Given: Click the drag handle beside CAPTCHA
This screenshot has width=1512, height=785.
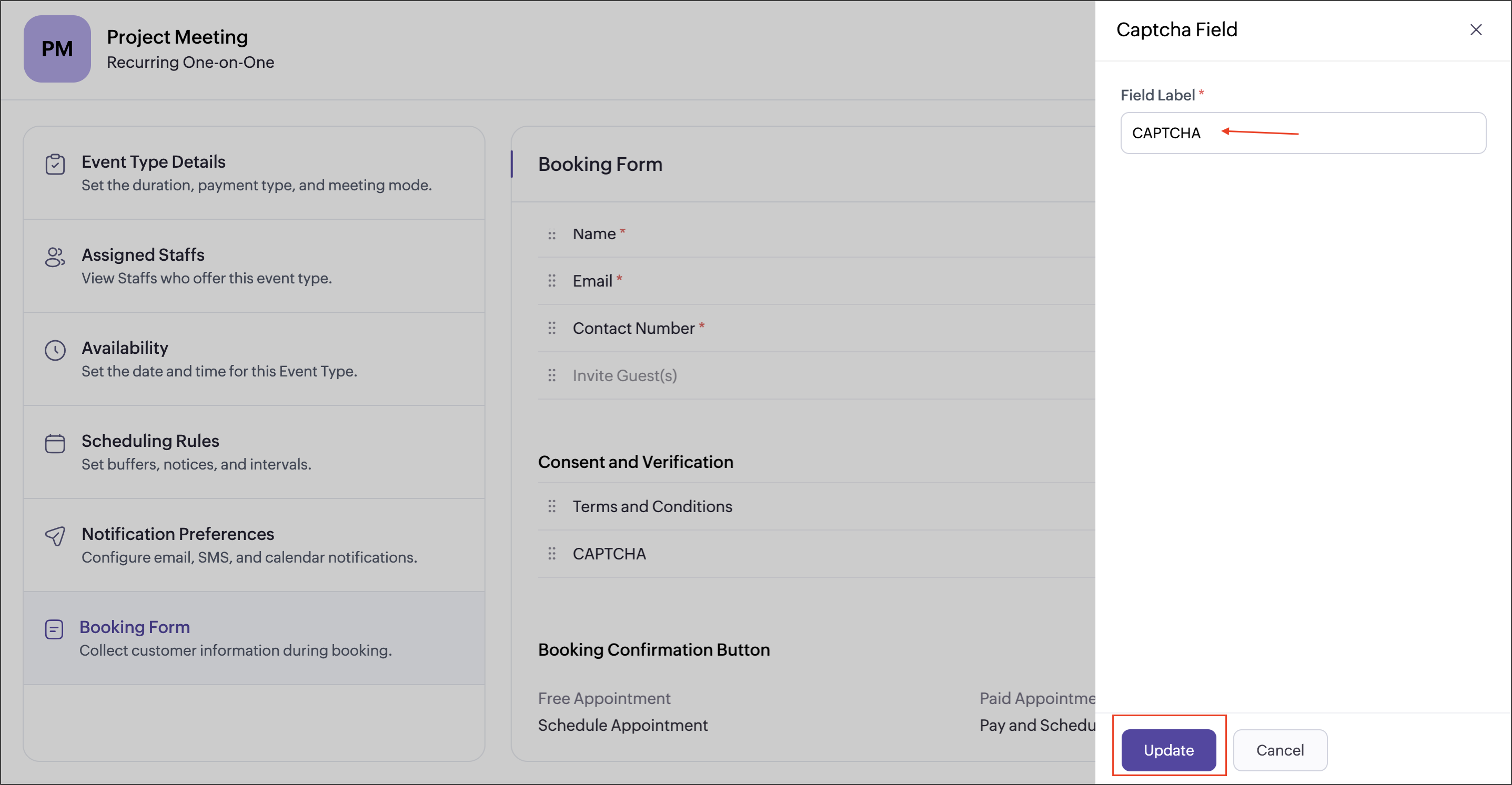Looking at the screenshot, I should (x=552, y=554).
